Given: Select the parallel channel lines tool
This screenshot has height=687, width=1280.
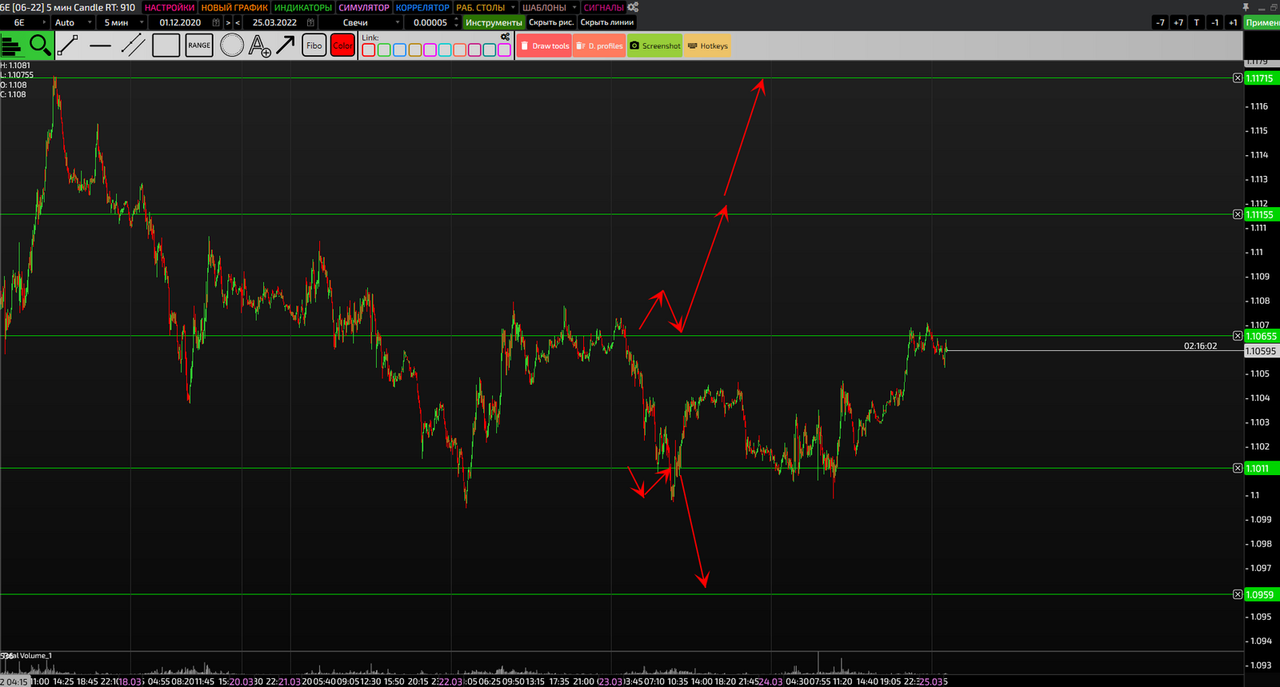Looking at the screenshot, I should pyautogui.click(x=132, y=45).
